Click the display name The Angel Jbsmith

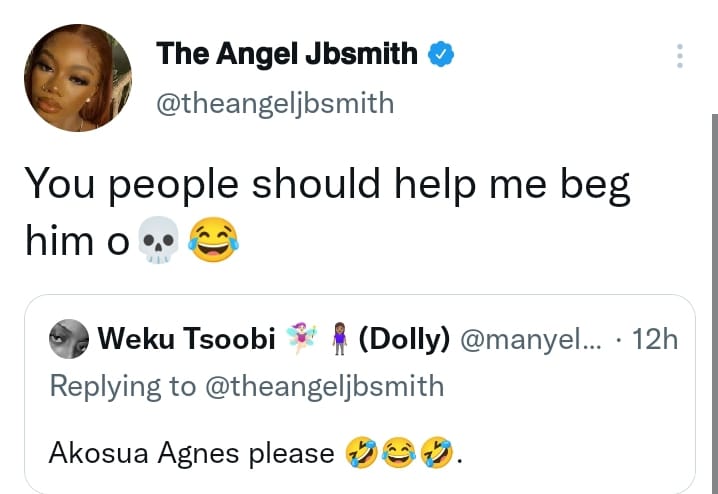(x=287, y=54)
